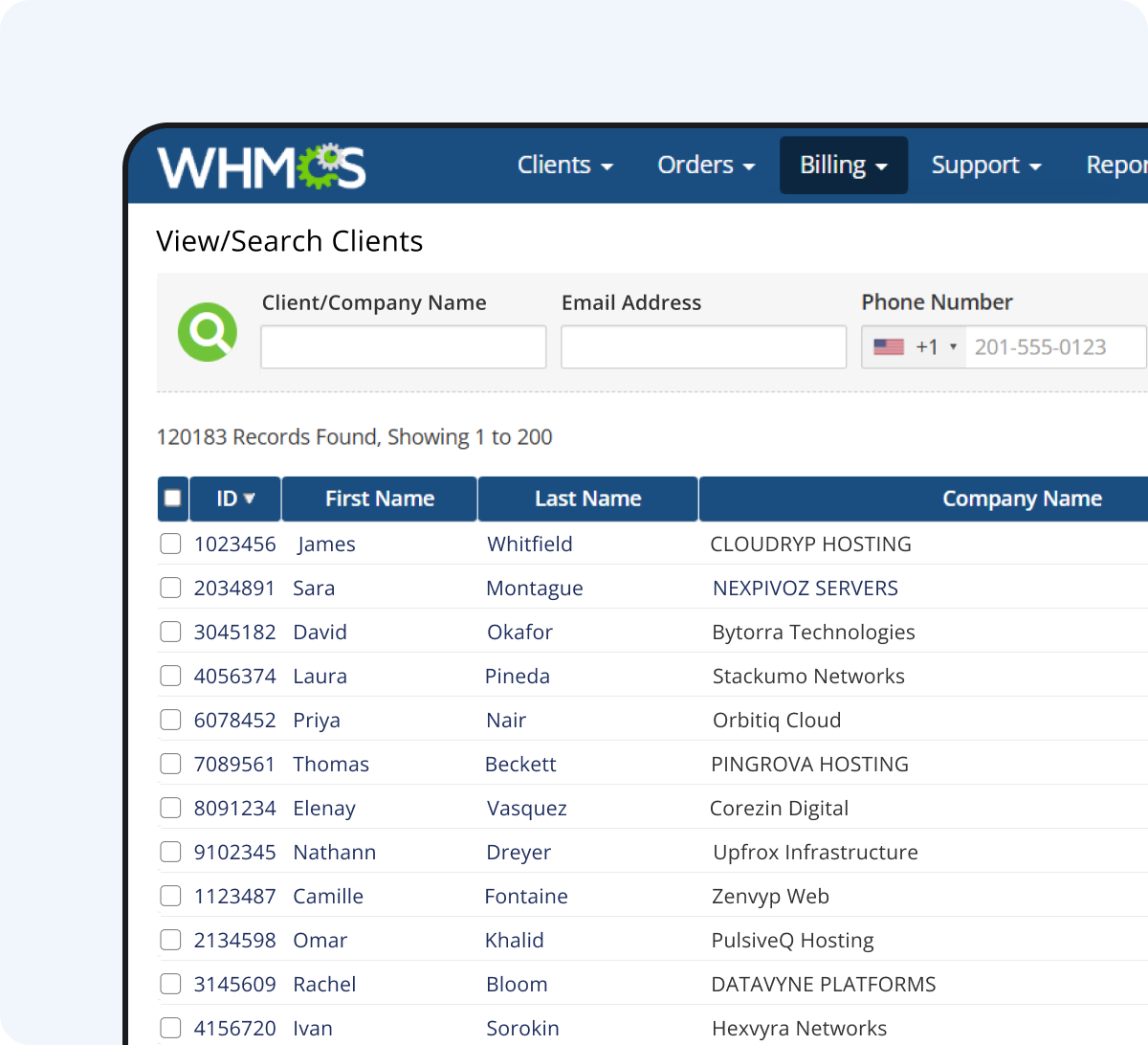Screen dimensions: 1148x1045
Task: Open the Reports menu
Action: click(x=1117, y=165)
